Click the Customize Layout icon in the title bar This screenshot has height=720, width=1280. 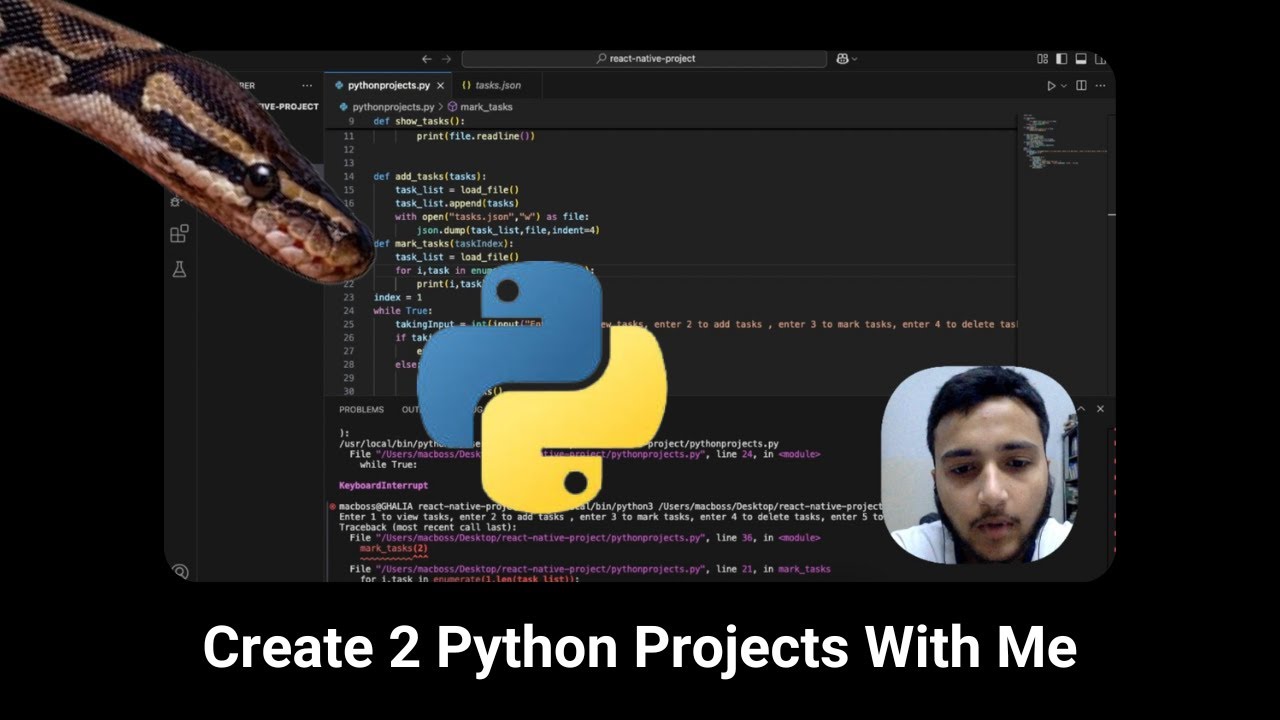[x=1043, y=59]
